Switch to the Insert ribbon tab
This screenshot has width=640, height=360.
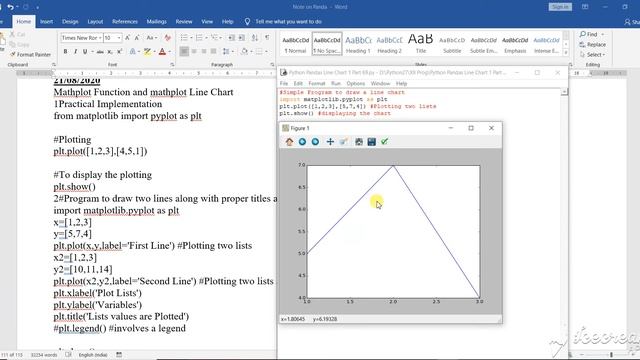pyautogui.click(x=46, y=22)
